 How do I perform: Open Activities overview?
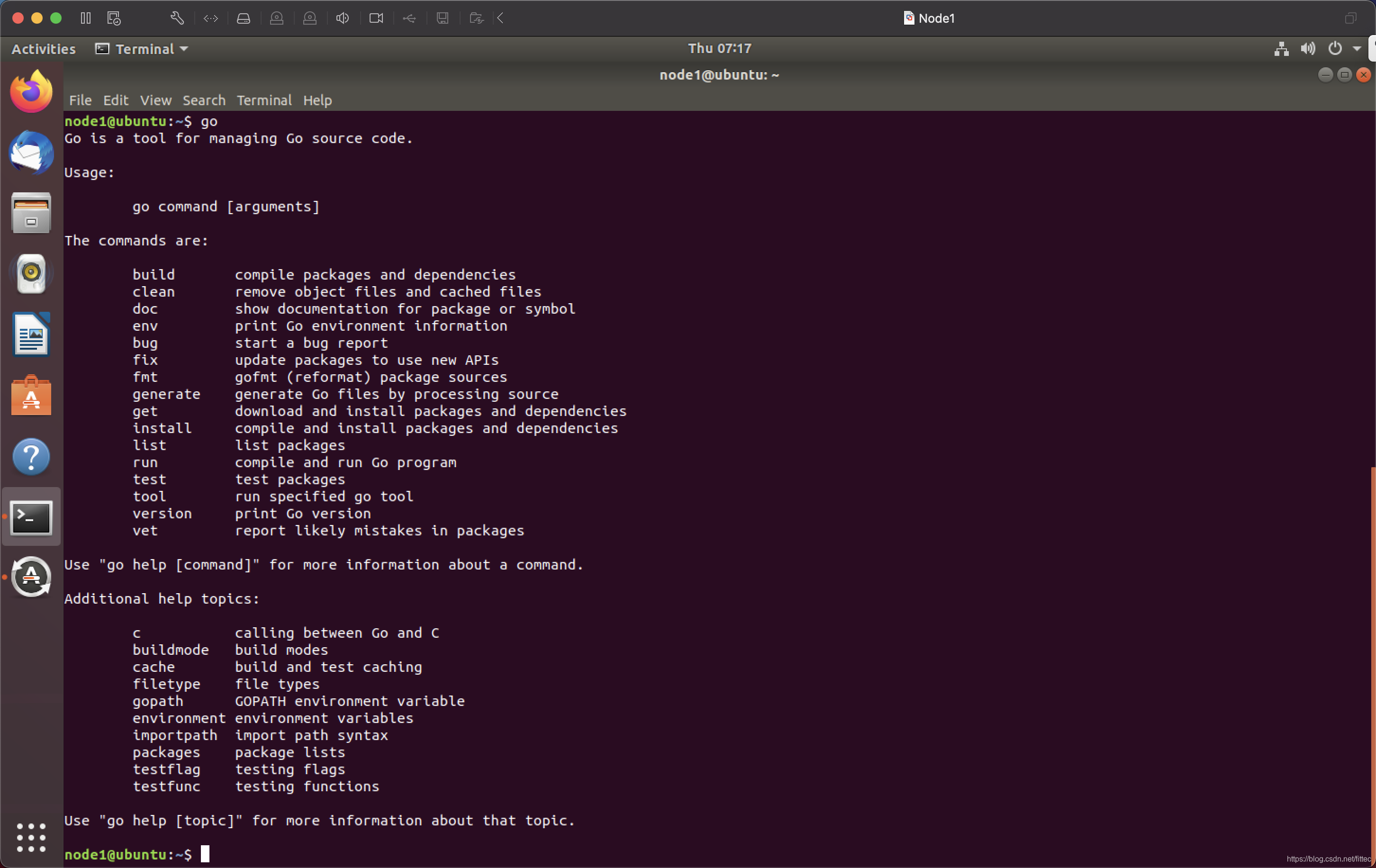coord(44,49)
